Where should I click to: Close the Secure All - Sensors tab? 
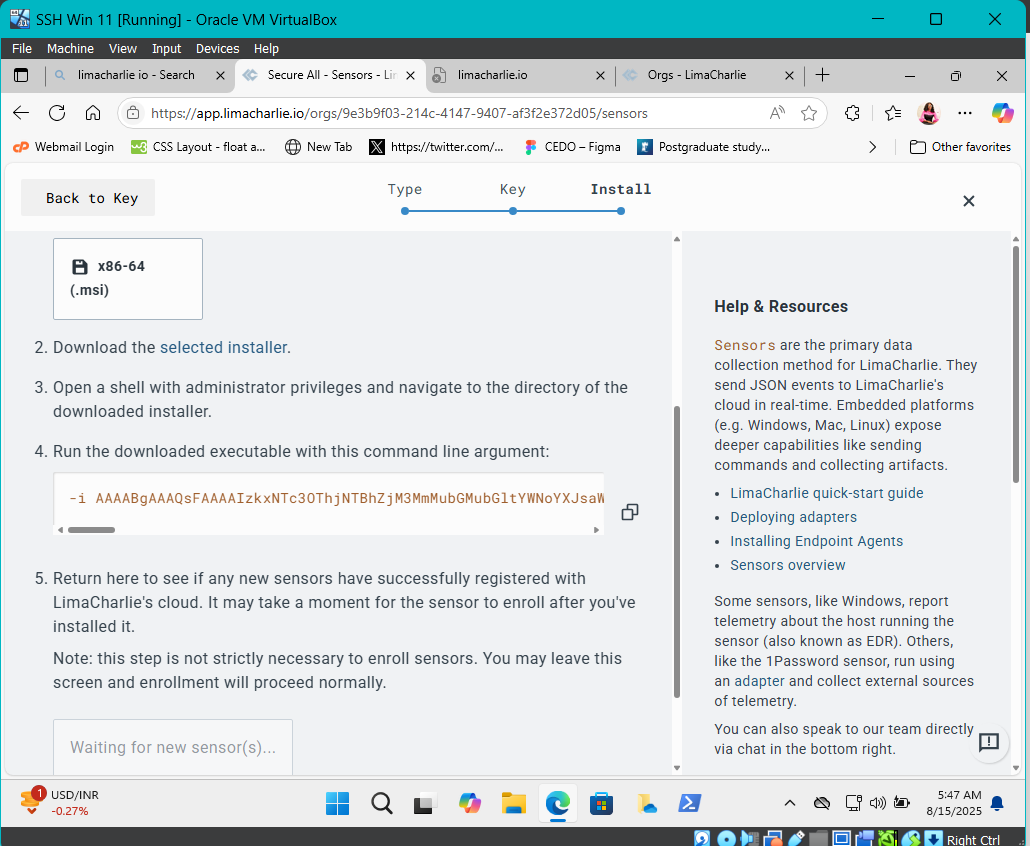point(411,76)
